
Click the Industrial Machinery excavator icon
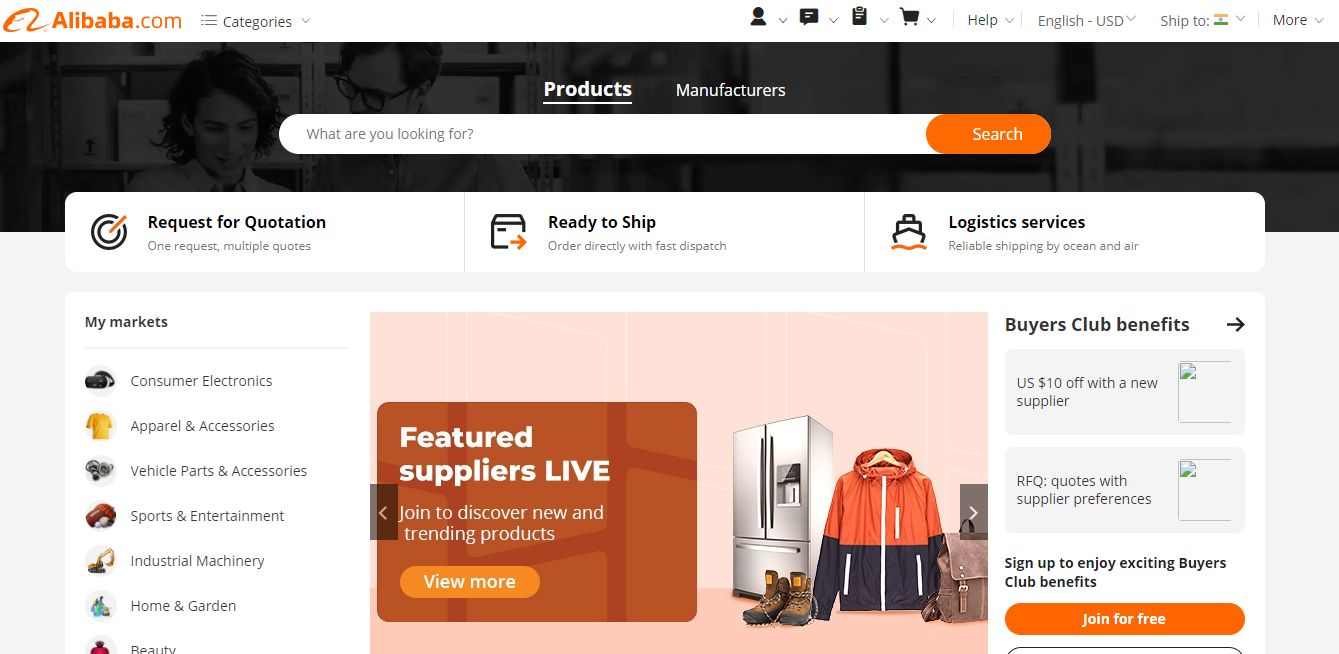coord(100,560)
